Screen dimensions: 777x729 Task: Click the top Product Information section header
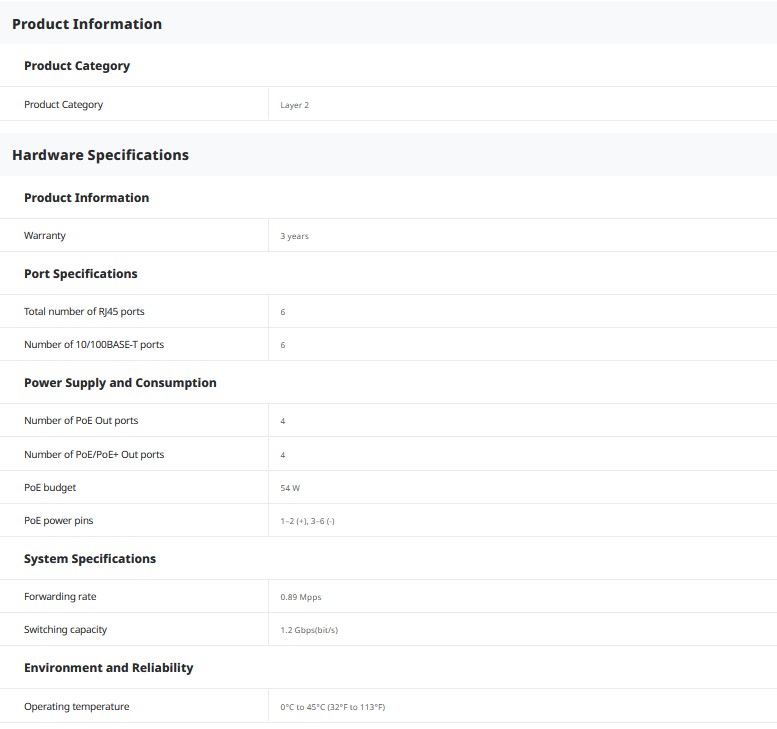[x=87, y=24]
